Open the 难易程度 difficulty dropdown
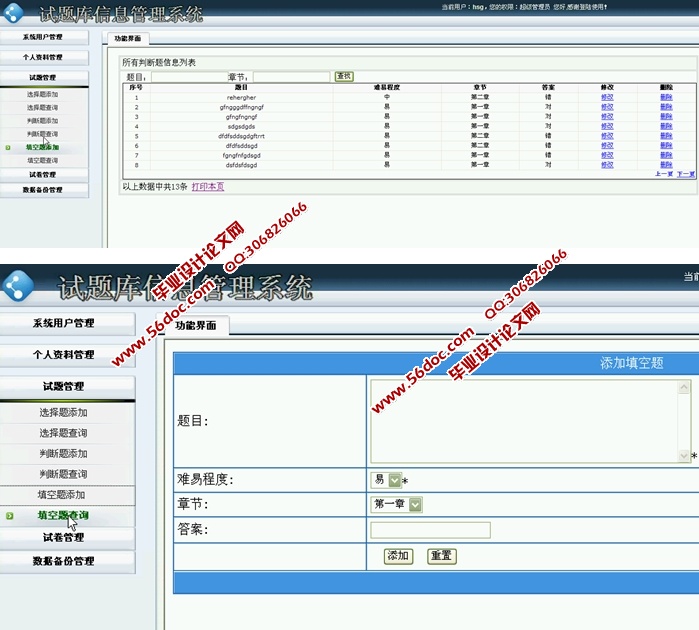 [x=394, y=480]
